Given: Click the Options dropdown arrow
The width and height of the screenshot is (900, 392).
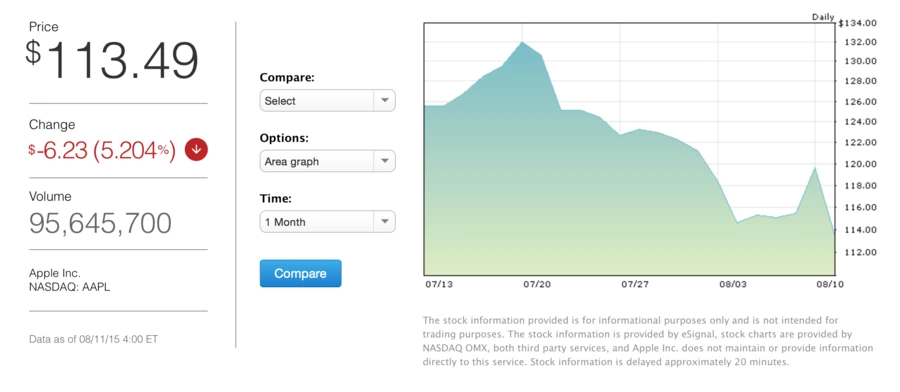Looking at the screenshot, I should 385,161.
